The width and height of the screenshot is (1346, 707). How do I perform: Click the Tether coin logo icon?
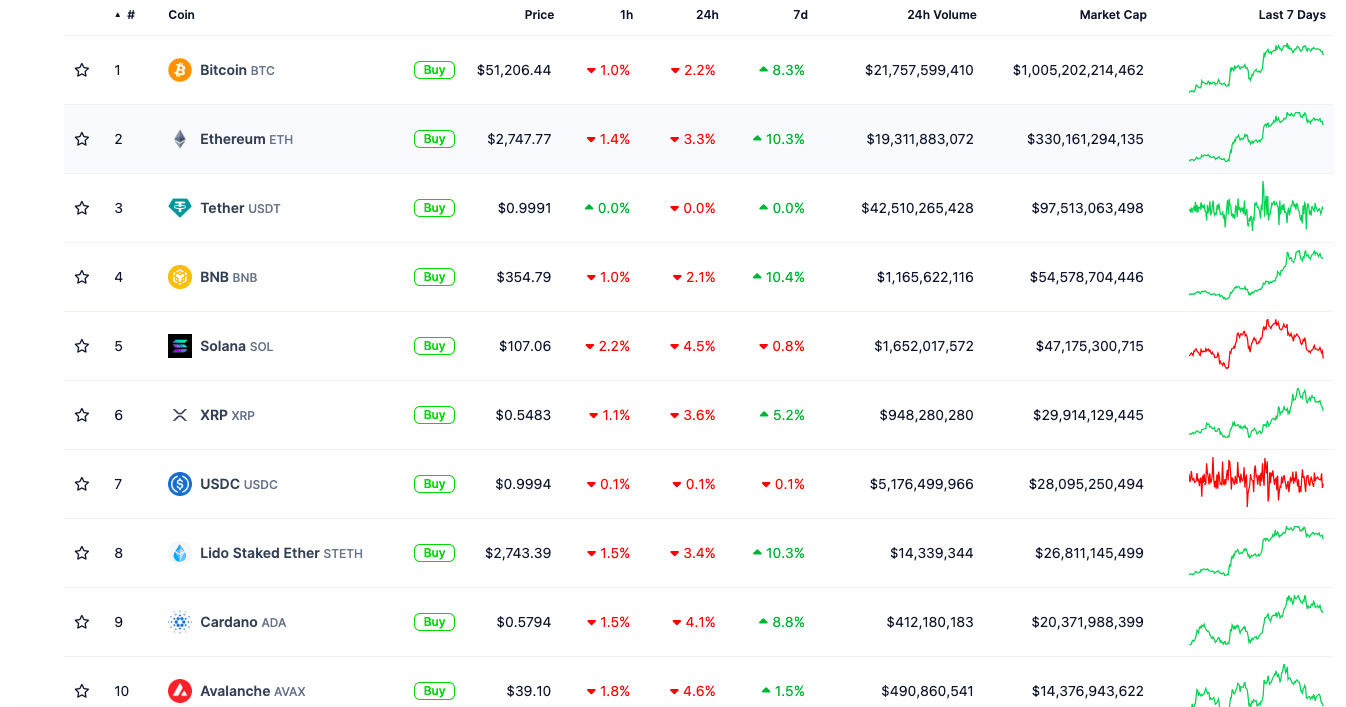tap(180, 208)
